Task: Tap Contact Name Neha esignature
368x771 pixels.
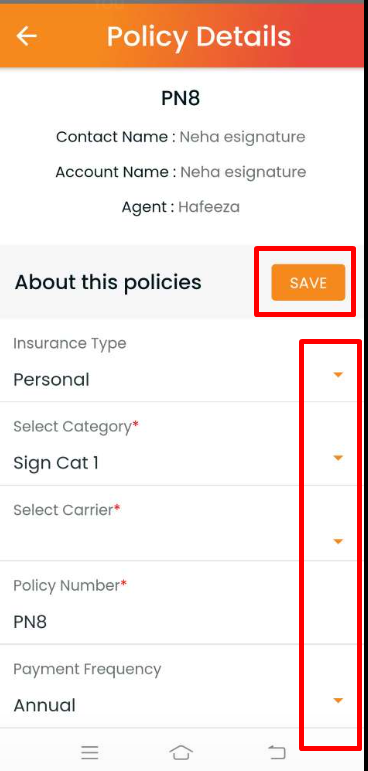Action: tap(242, 137)
